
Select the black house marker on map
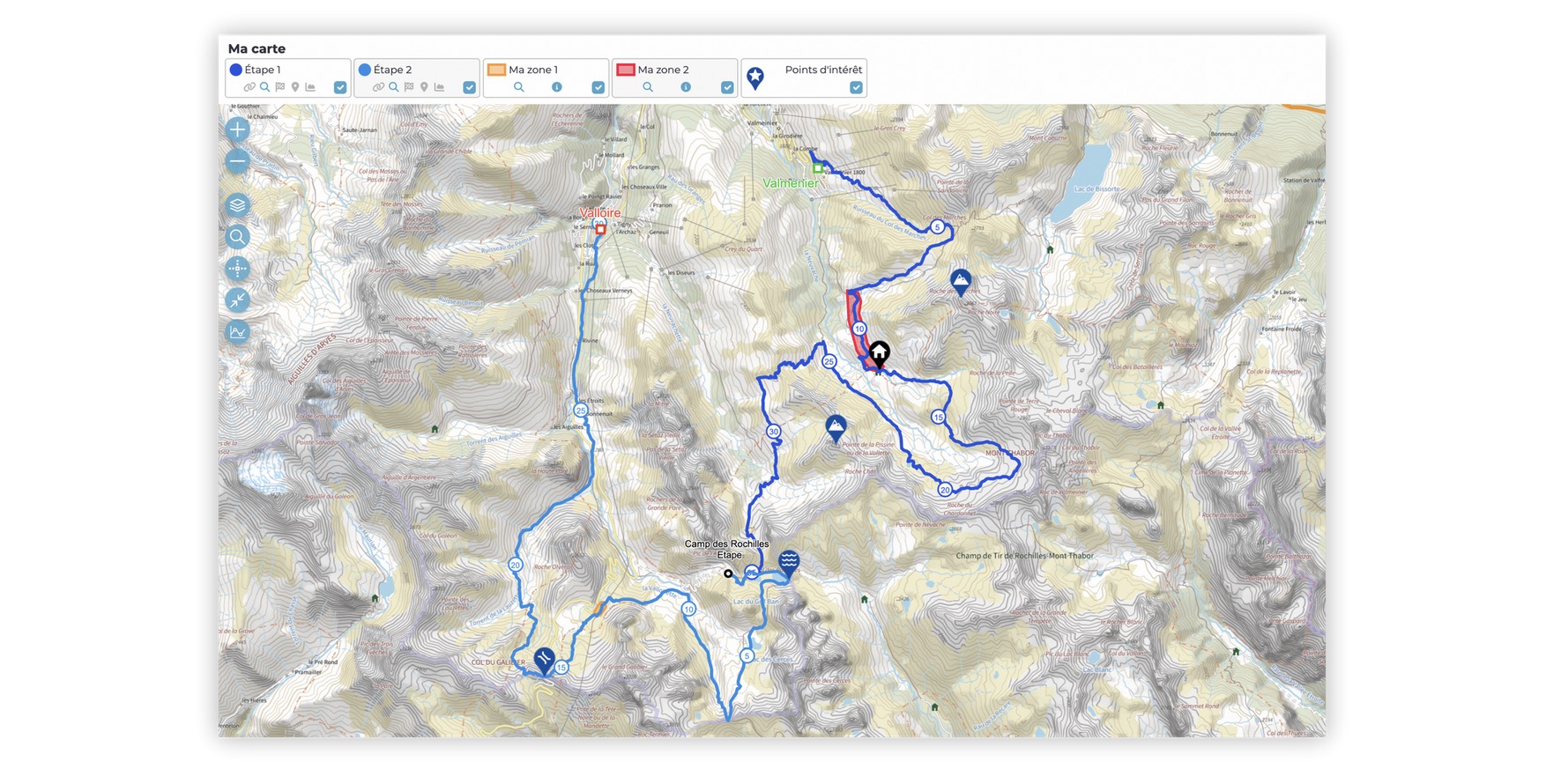[879, 353]
